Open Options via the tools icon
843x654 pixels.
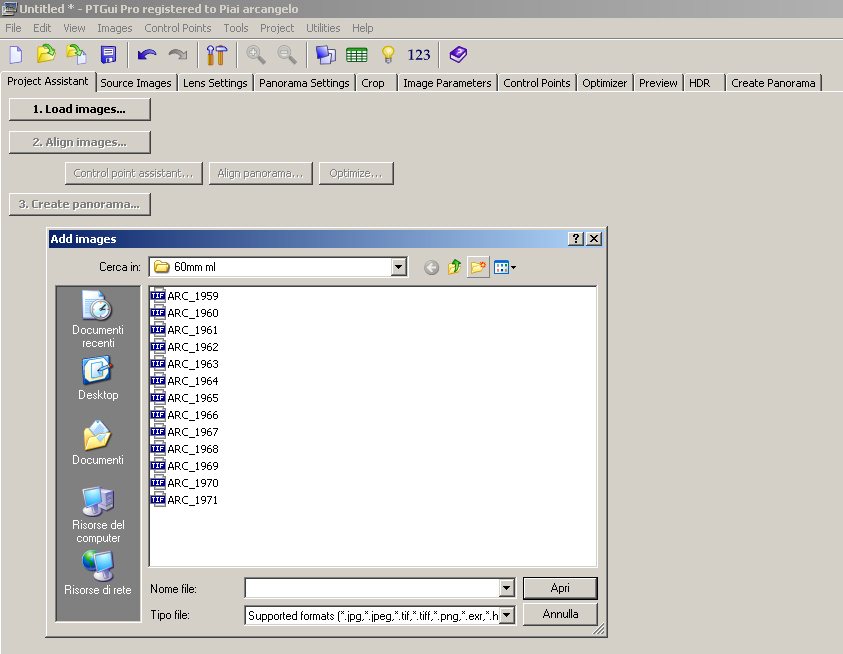point(217,55)
